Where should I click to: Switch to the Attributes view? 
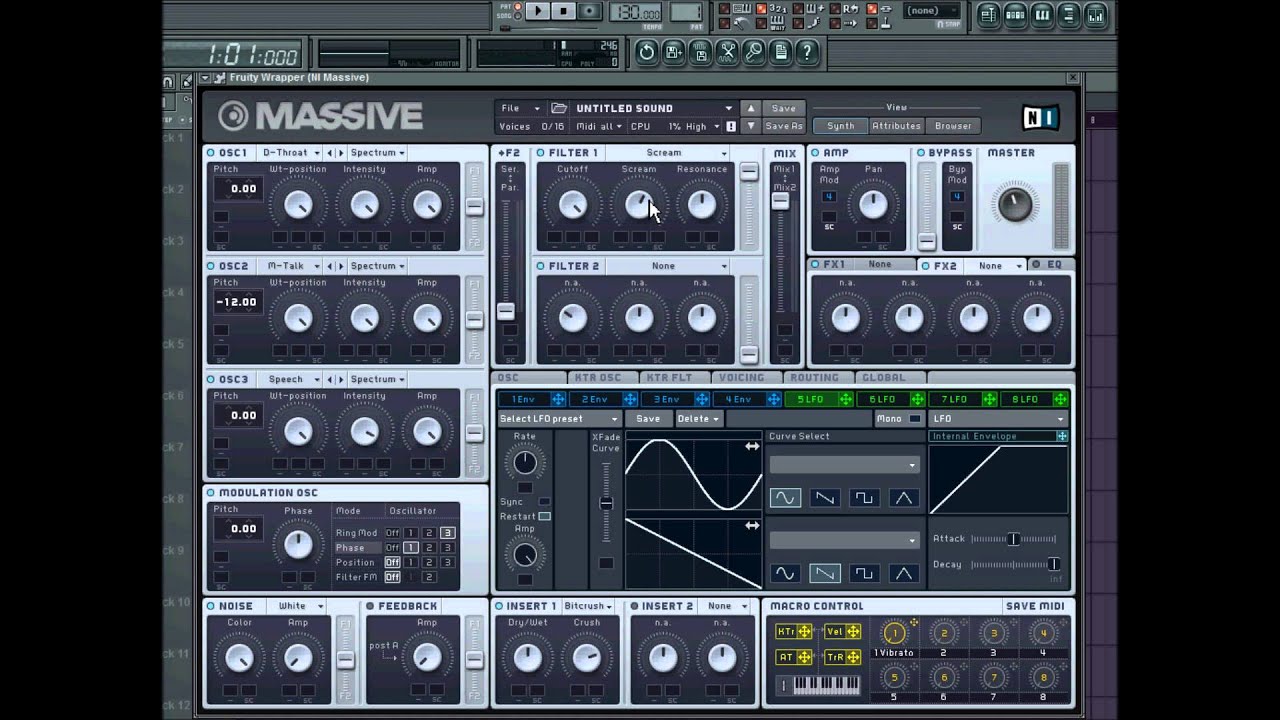(x=896, y=126)
